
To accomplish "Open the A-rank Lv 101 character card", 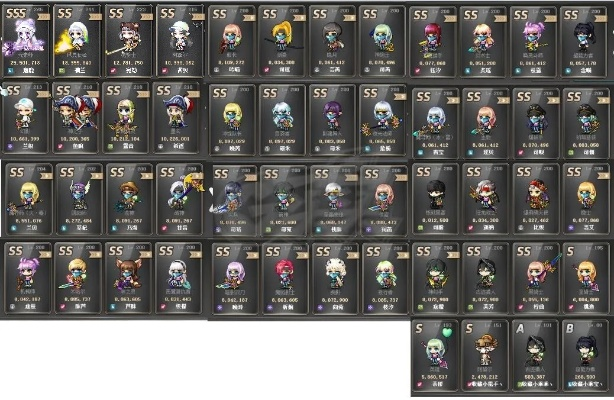I will 535,355.
